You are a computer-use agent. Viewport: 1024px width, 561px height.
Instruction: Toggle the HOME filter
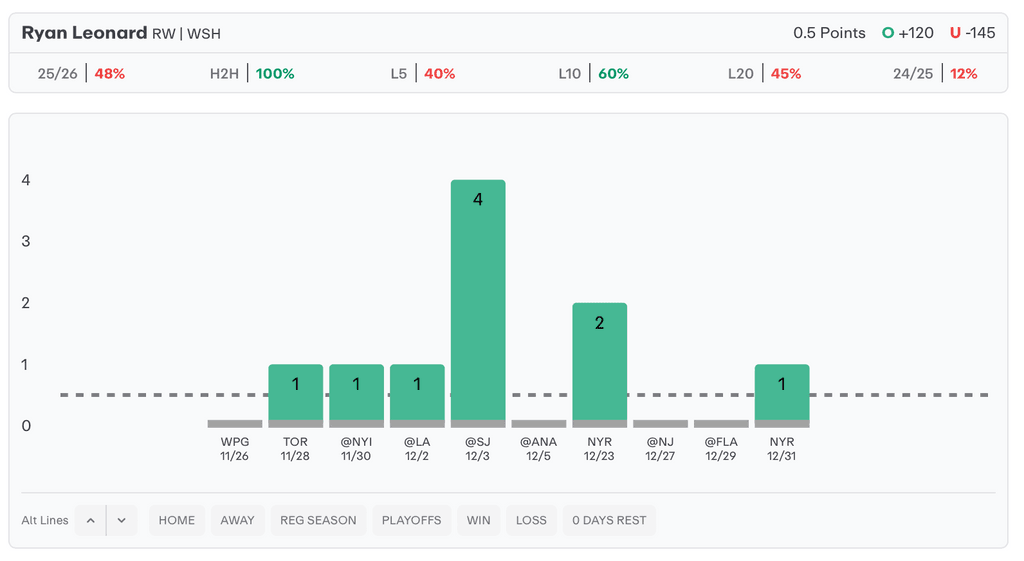177,520
